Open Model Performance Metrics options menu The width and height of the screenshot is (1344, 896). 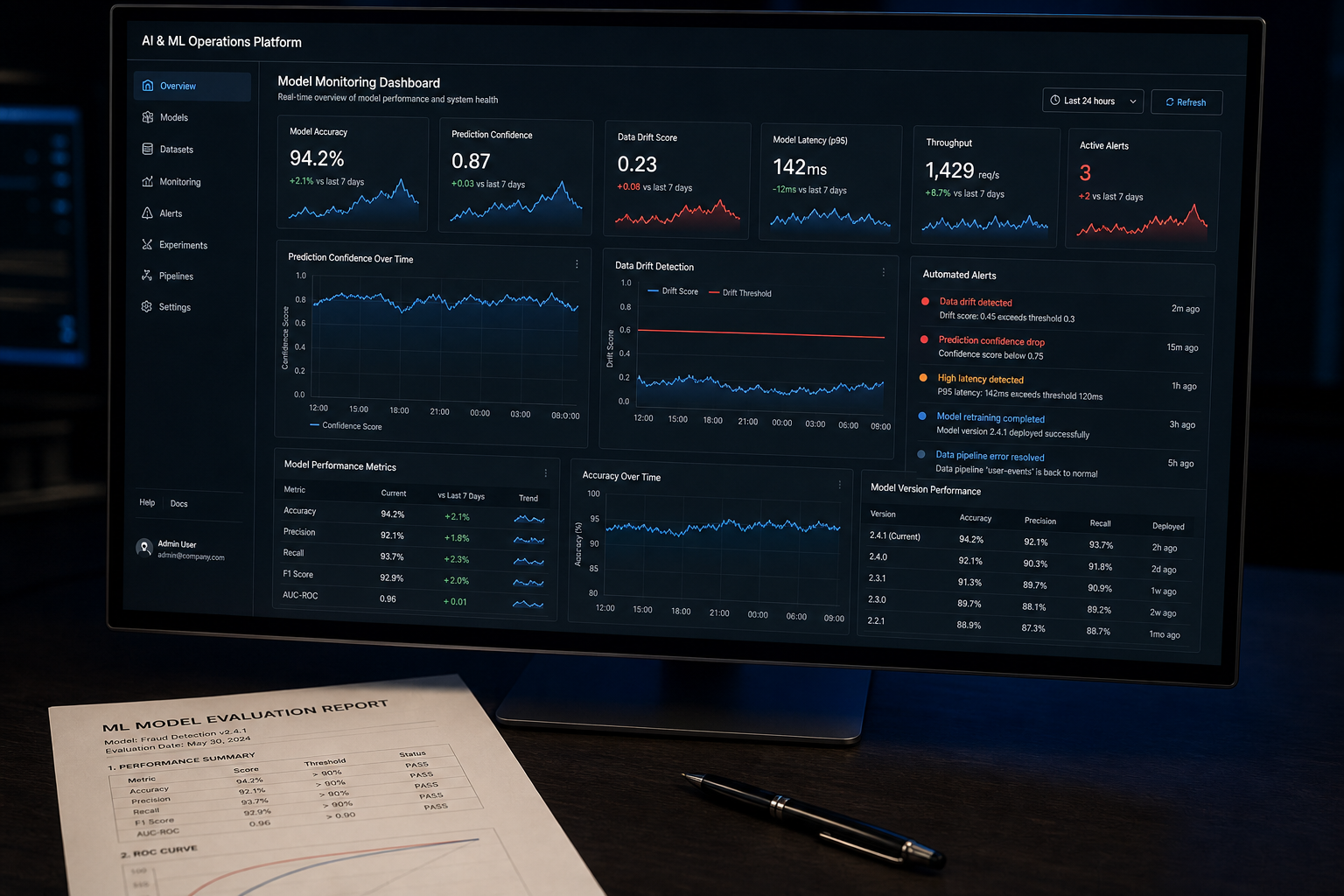[x=546, y=473]
